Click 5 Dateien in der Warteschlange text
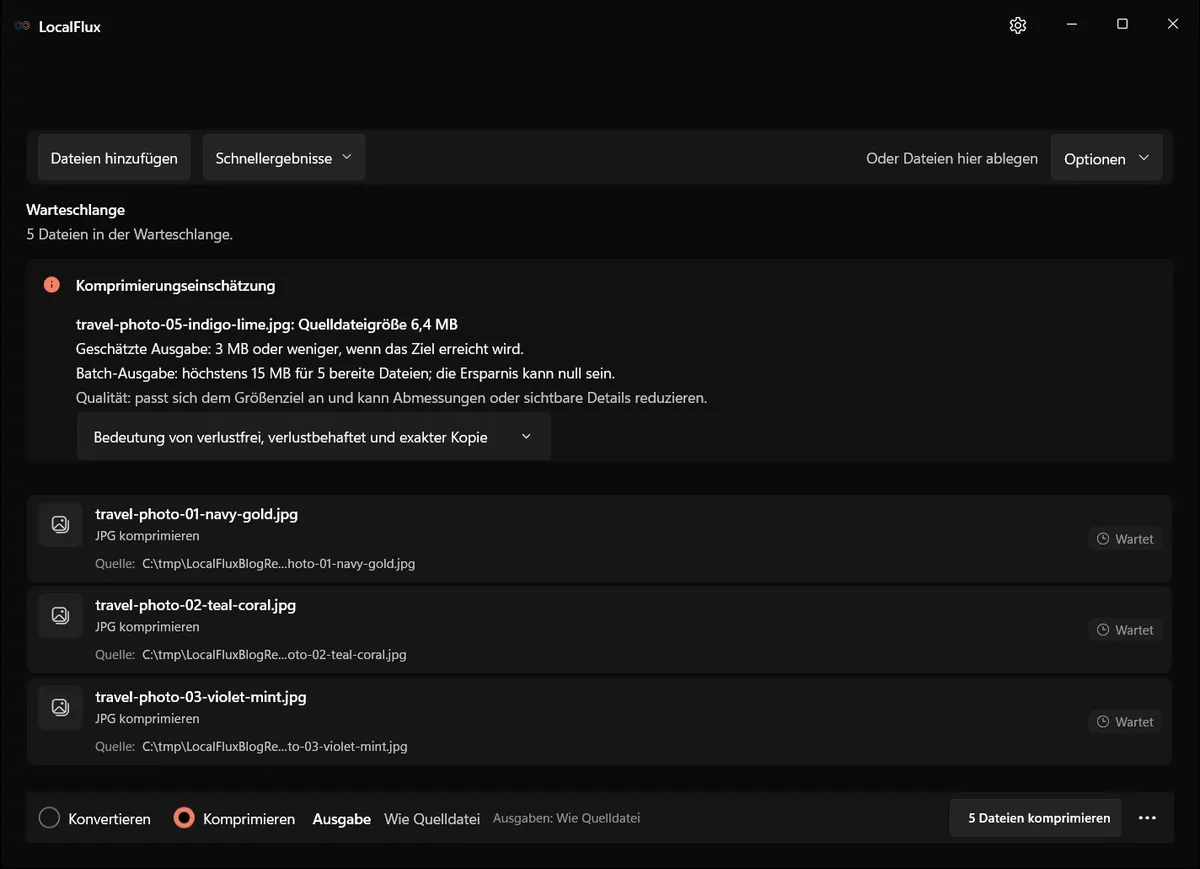The image size is (1200, 869). (129, 235)
